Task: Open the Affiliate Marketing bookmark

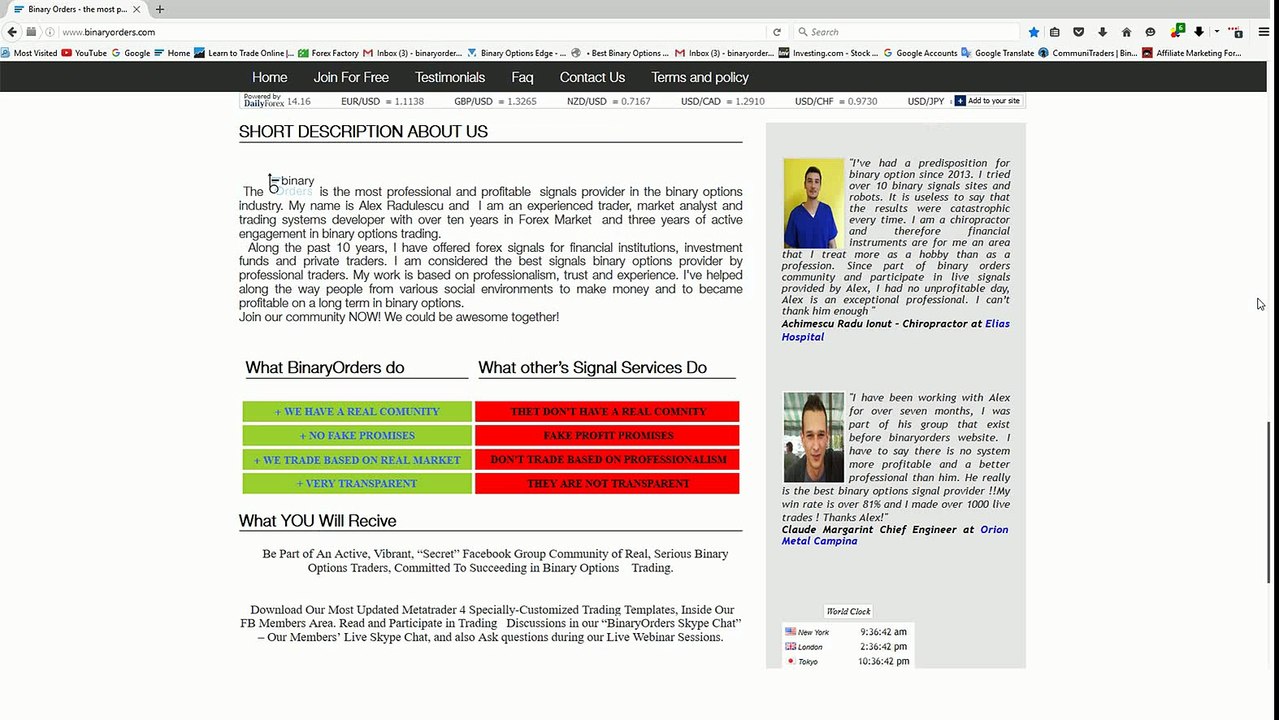Action: click(x=1192, y=53)
